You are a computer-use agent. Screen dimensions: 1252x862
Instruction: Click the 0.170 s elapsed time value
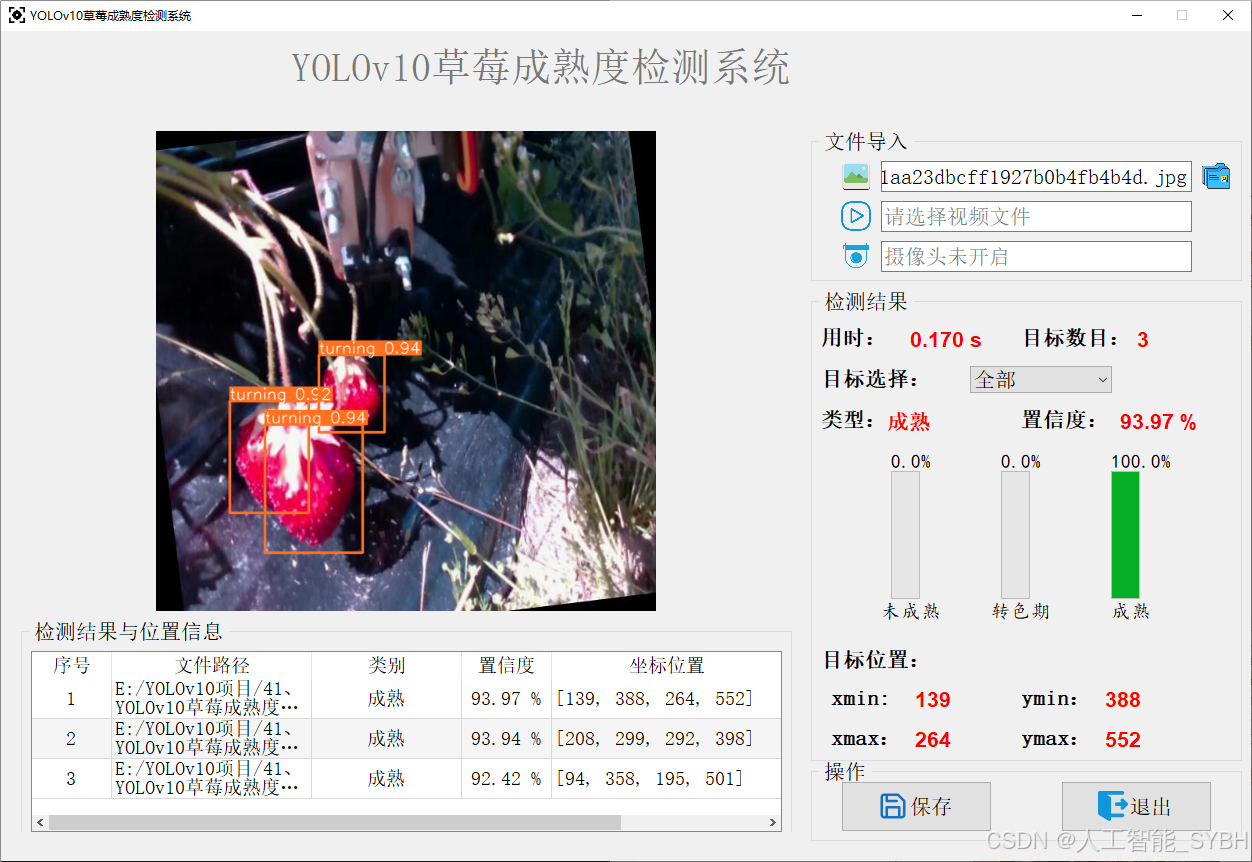click(x=945, y=340)
